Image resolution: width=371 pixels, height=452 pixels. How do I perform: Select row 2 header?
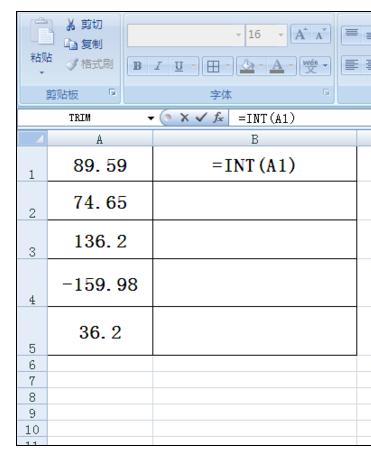(x=32, y=201)
